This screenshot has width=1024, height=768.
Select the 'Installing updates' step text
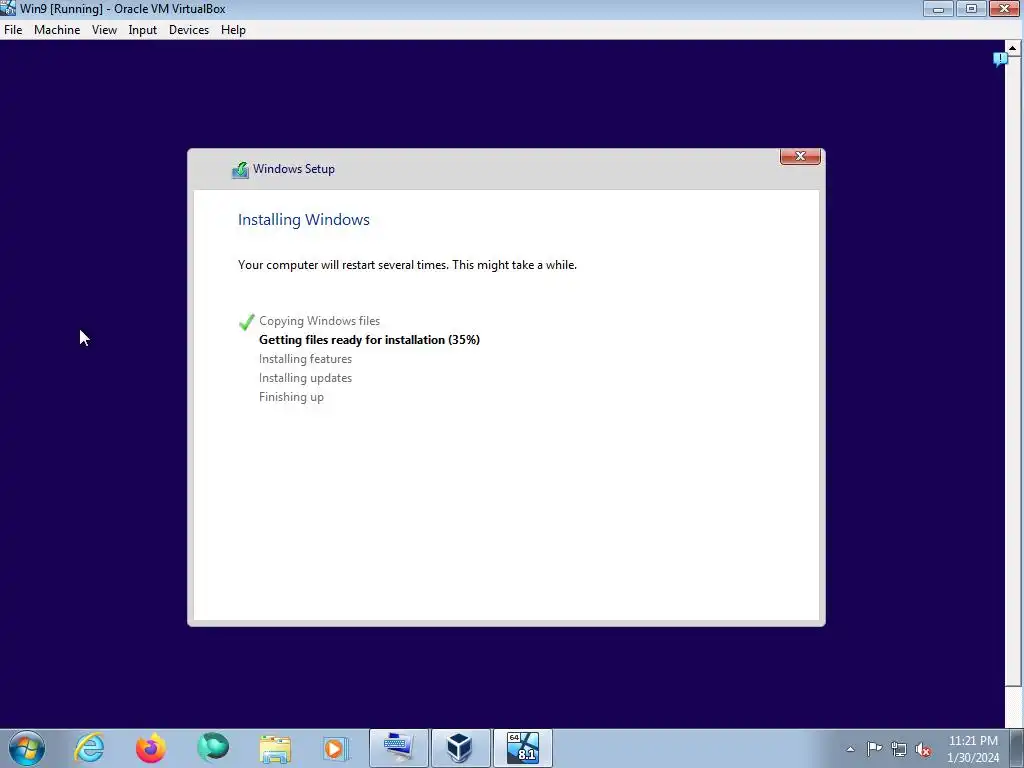(305, 377)
